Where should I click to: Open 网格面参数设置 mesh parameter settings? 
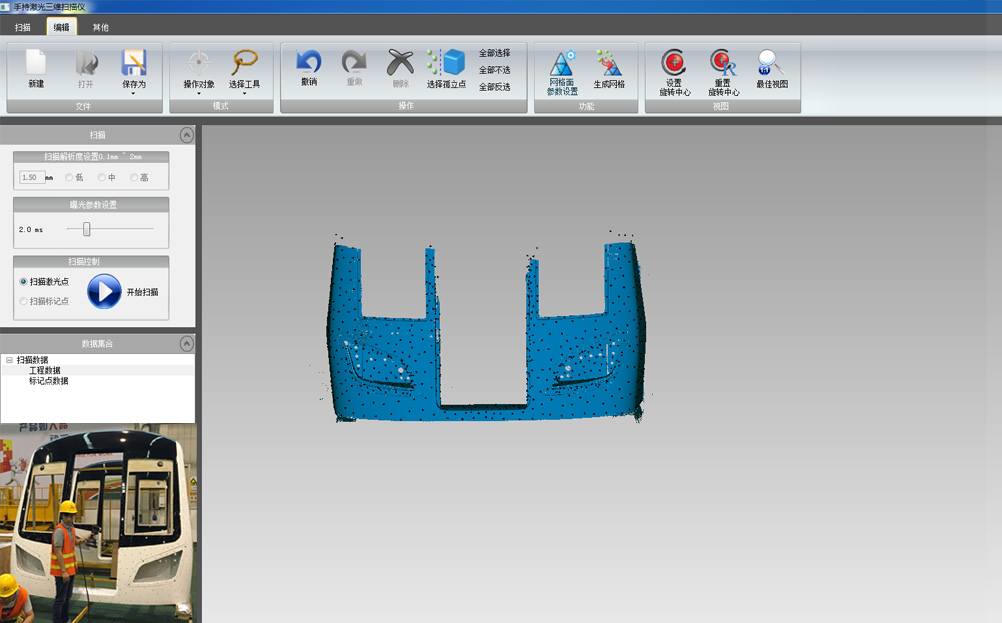[562, 65]
